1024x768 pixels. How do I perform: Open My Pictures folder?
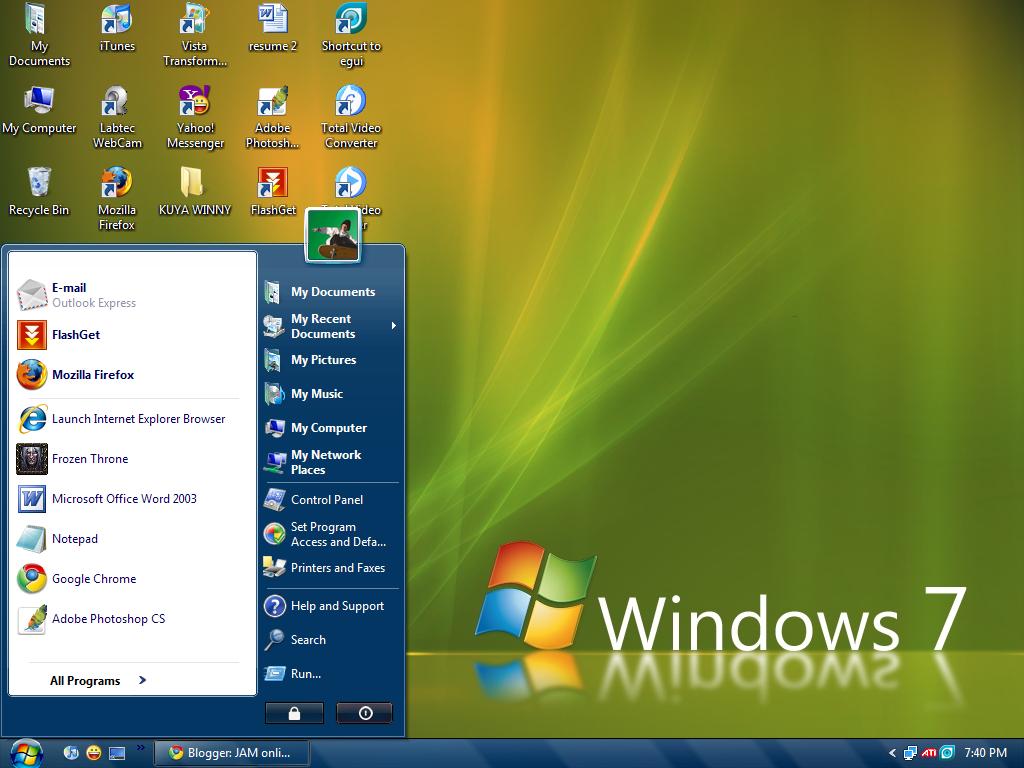(x=330, y=360)
